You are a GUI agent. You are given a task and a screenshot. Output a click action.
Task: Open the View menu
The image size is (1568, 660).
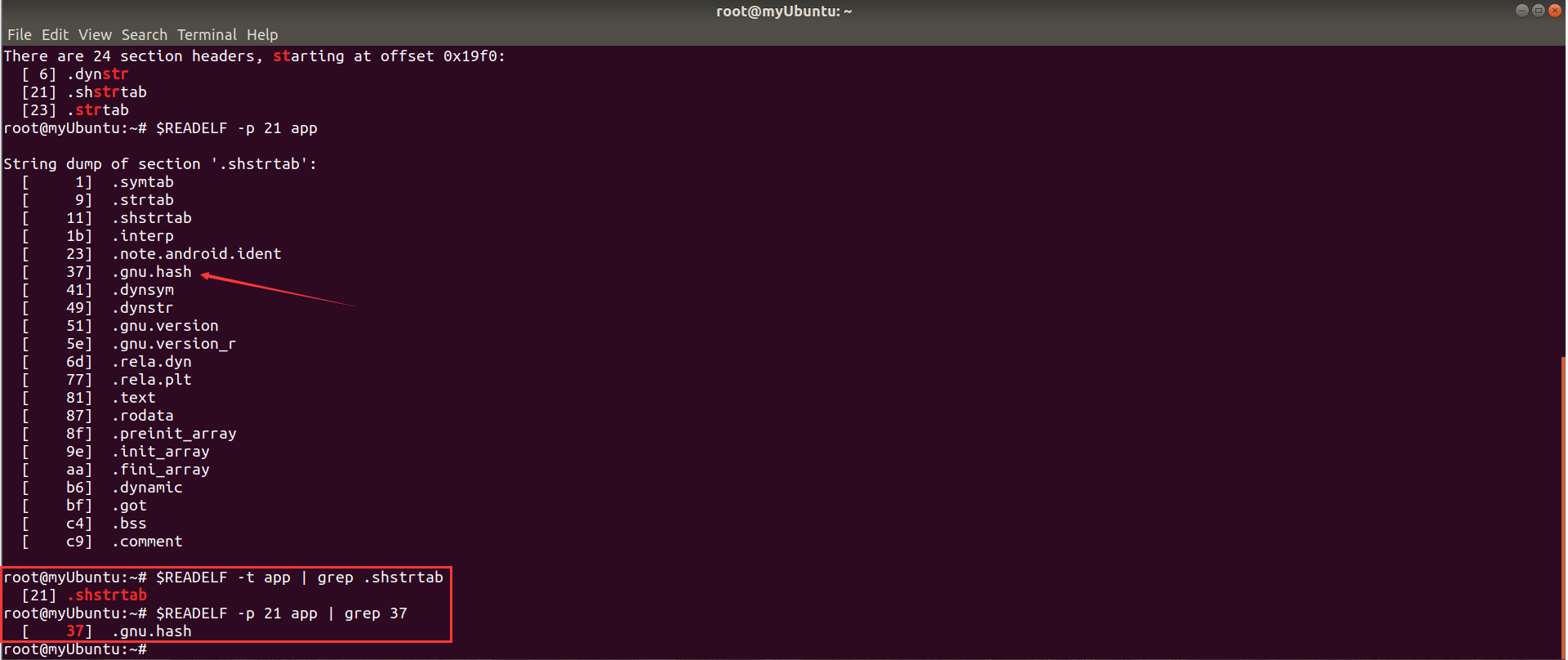pos(95,34)
